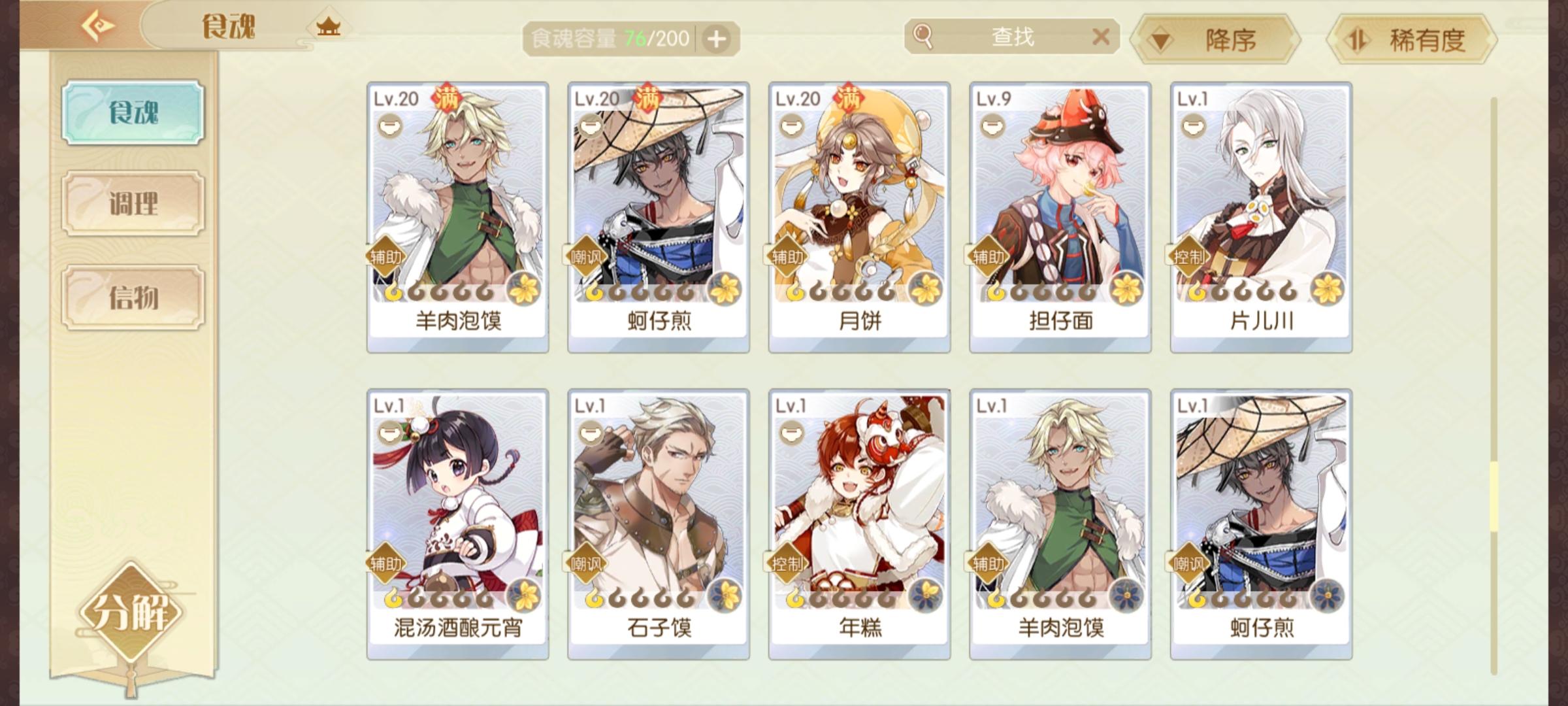Open the 稀有度 sort dropdown
This screenshot has width=1568, height=706.
click(x=1413, y=40)
